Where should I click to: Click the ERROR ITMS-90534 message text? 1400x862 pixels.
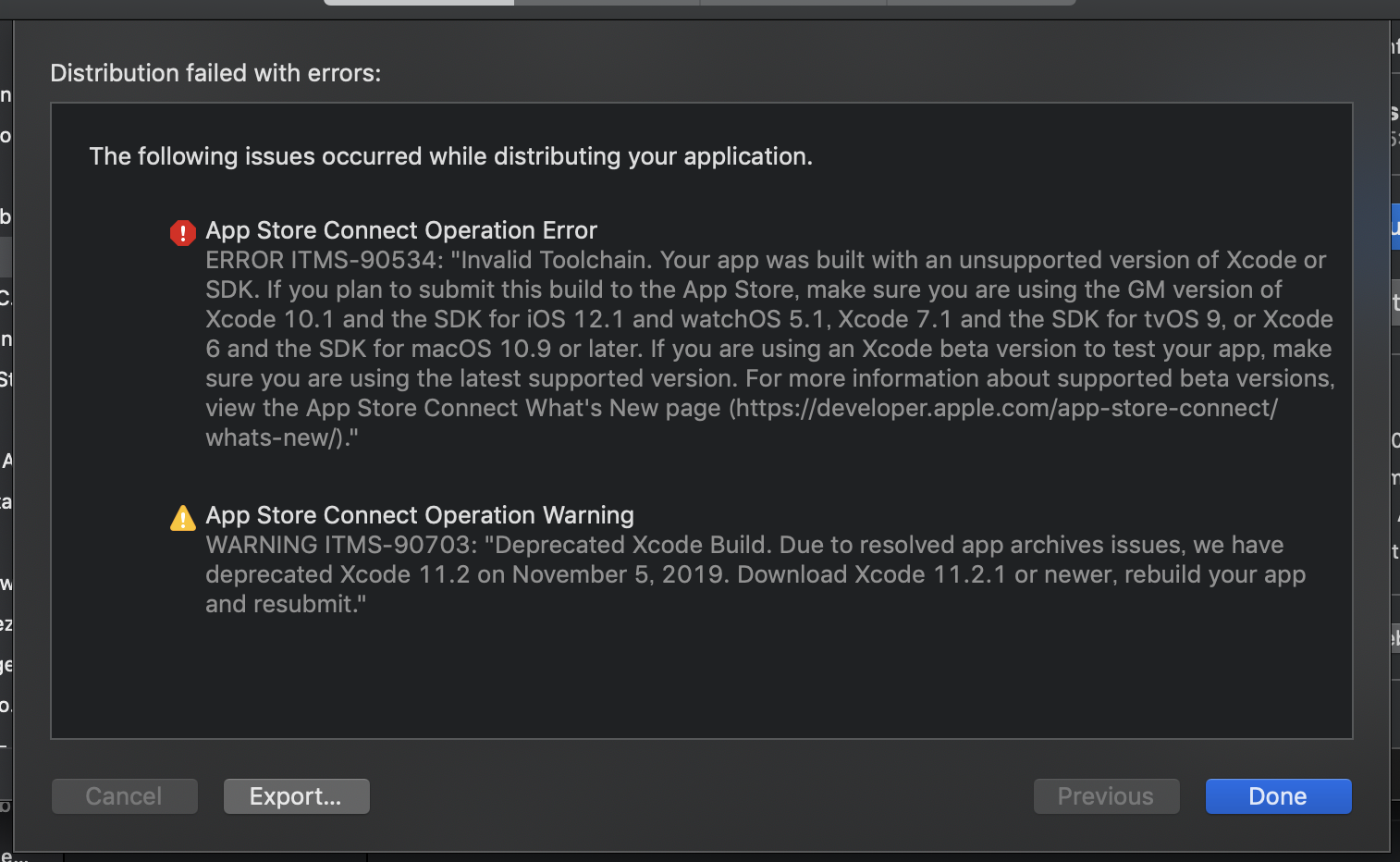tap(769, 349)
